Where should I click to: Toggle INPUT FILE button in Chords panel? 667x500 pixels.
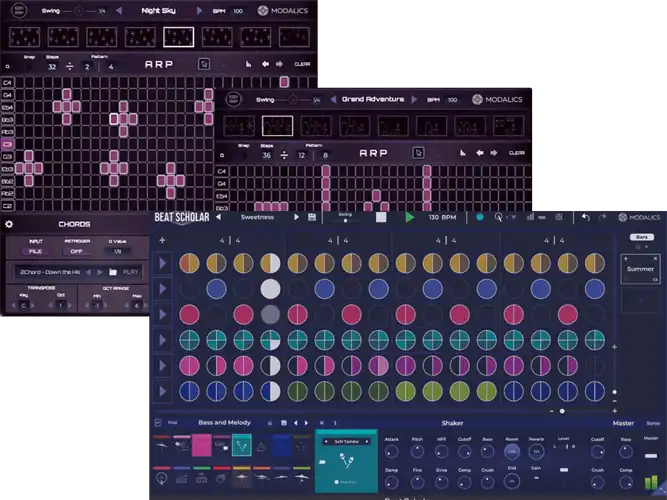[x=35, y=251]
